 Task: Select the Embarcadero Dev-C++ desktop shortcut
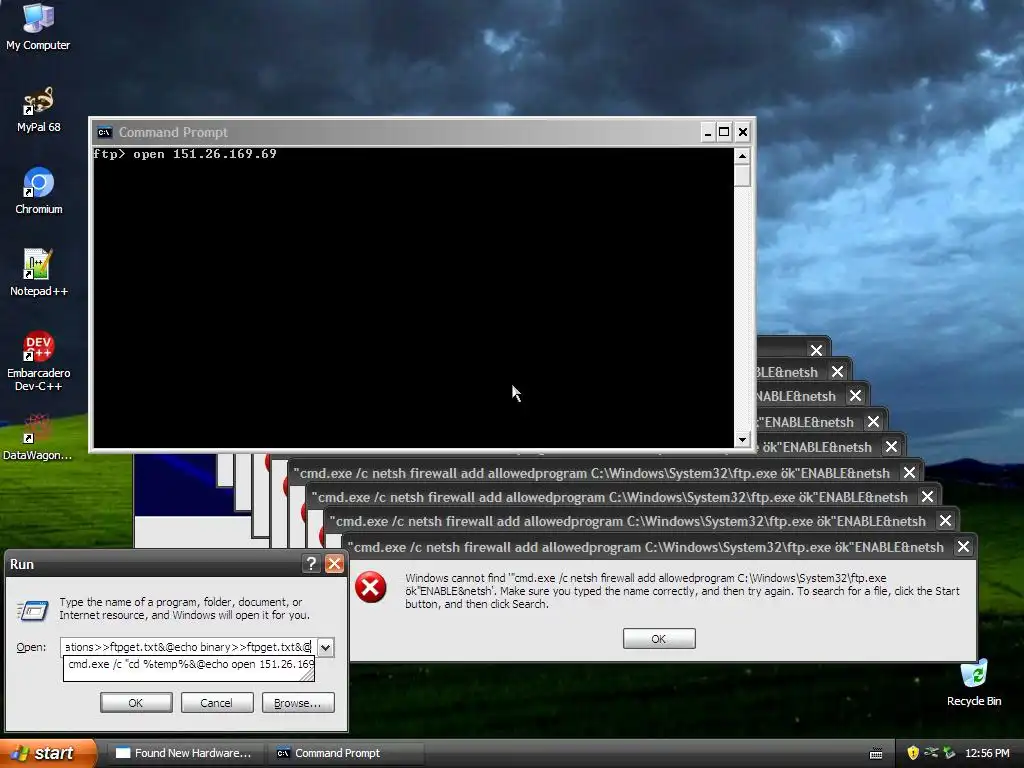(39, 361)
